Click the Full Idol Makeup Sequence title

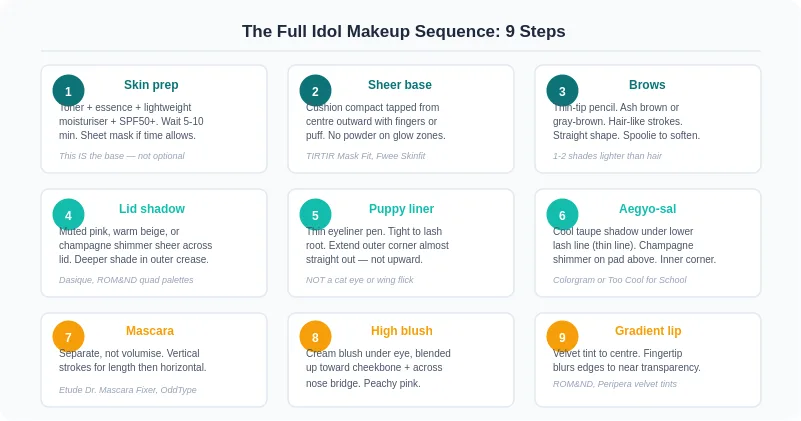(x=404, y=31)
